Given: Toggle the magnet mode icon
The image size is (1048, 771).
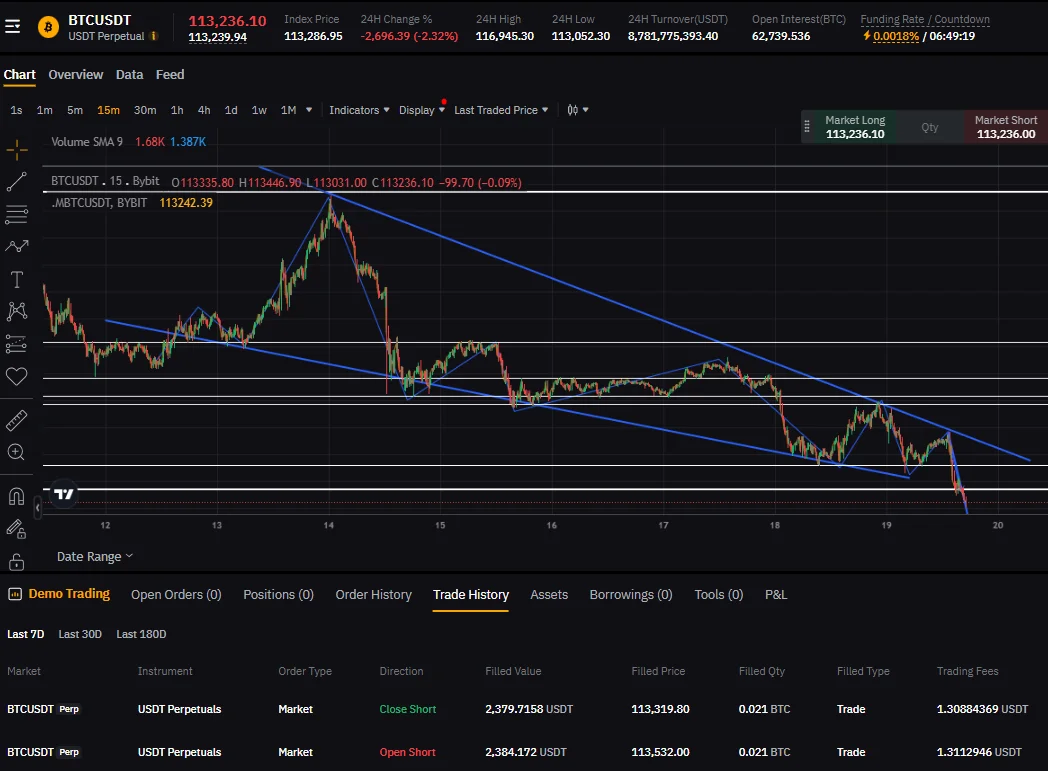Looking at the screenshot, I should [x=17, y=496].
